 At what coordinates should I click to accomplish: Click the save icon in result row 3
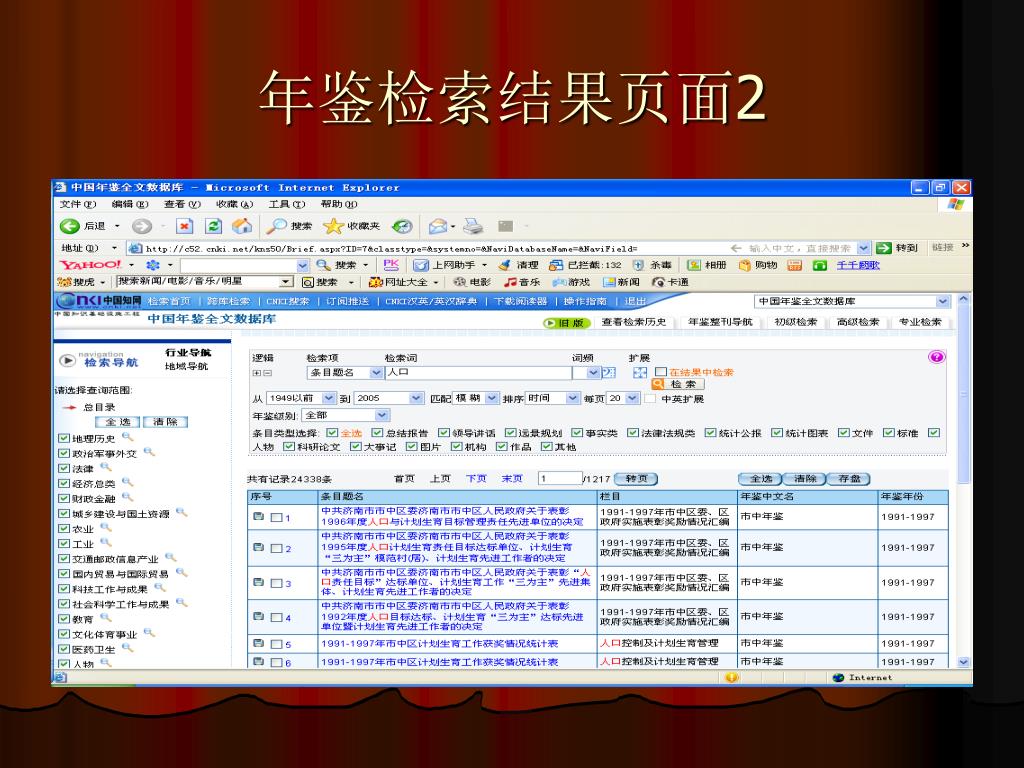point(259,582)
